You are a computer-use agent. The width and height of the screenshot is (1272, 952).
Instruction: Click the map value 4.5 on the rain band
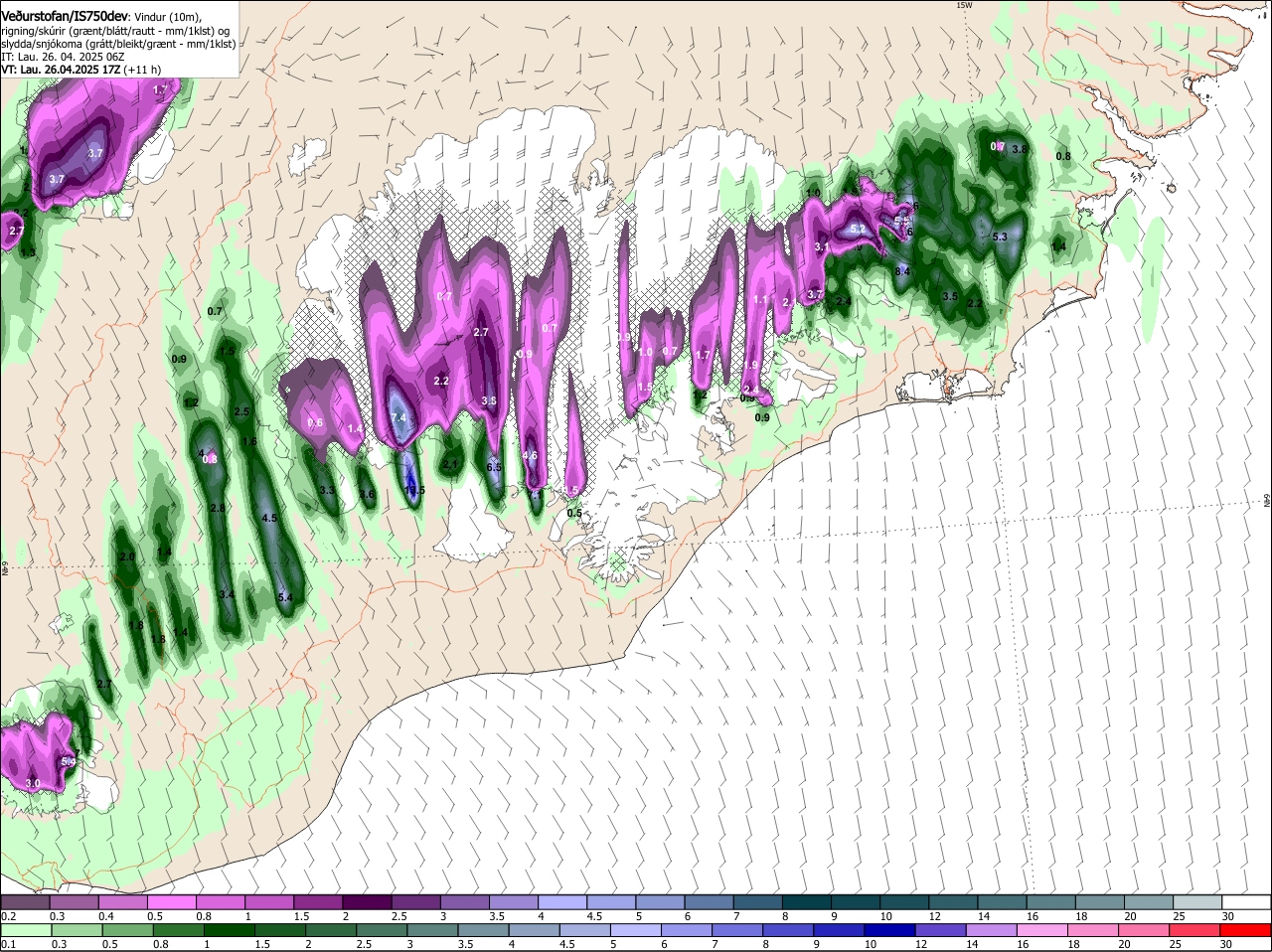(269, 518)
